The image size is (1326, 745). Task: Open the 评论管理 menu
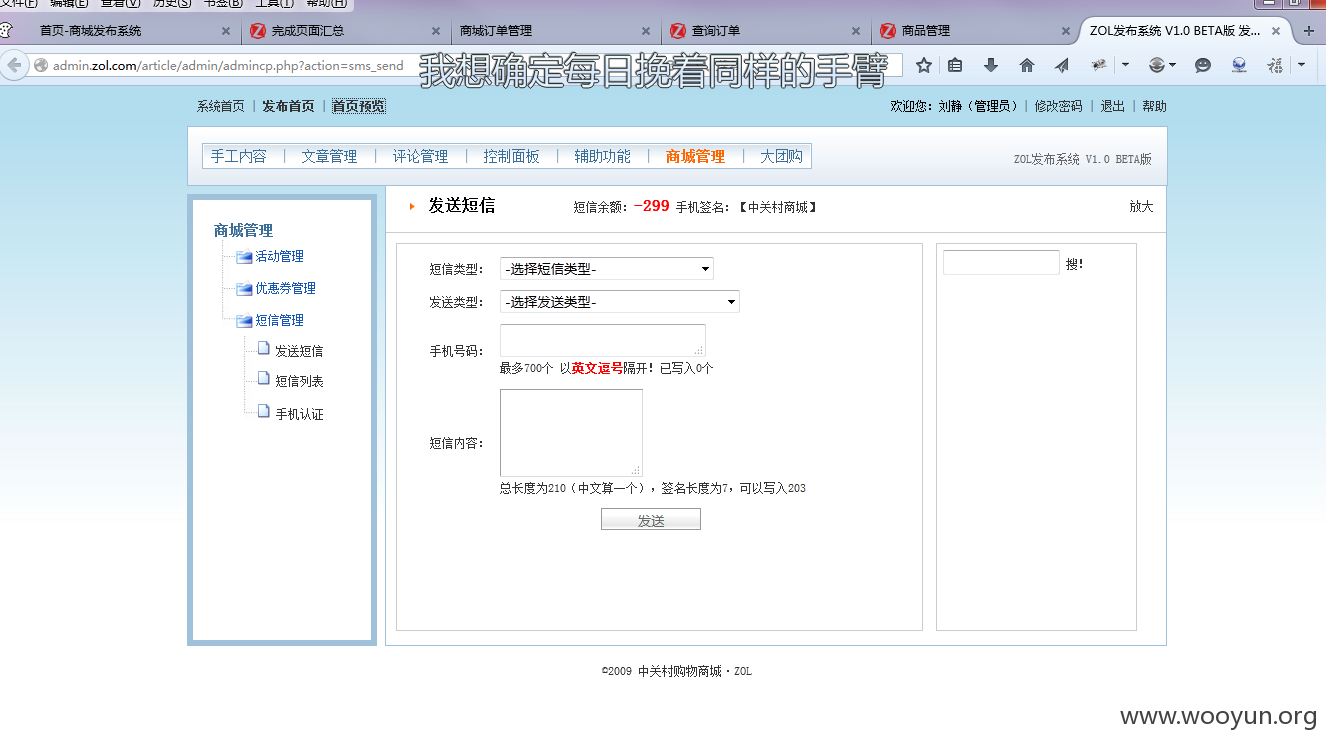(420, 157)
